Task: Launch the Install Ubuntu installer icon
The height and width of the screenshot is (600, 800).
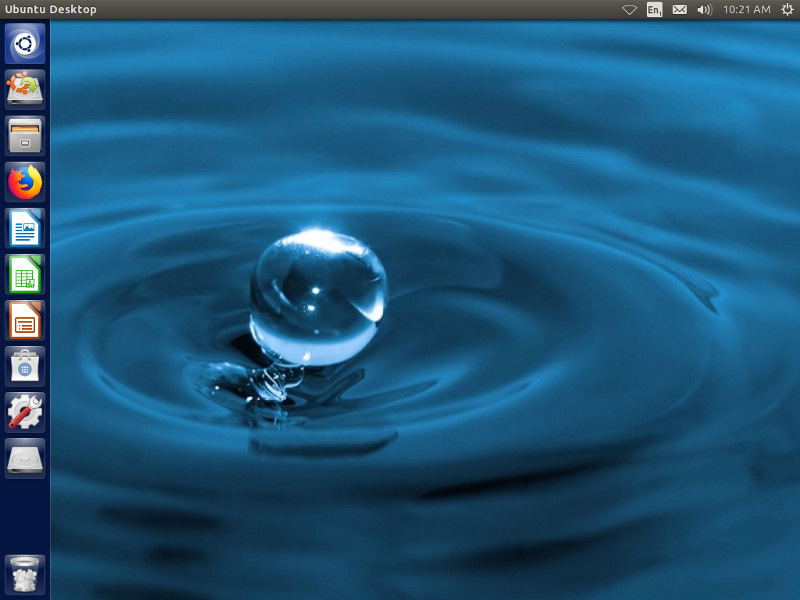Action: pyautogui.click(x=25, y=90)
